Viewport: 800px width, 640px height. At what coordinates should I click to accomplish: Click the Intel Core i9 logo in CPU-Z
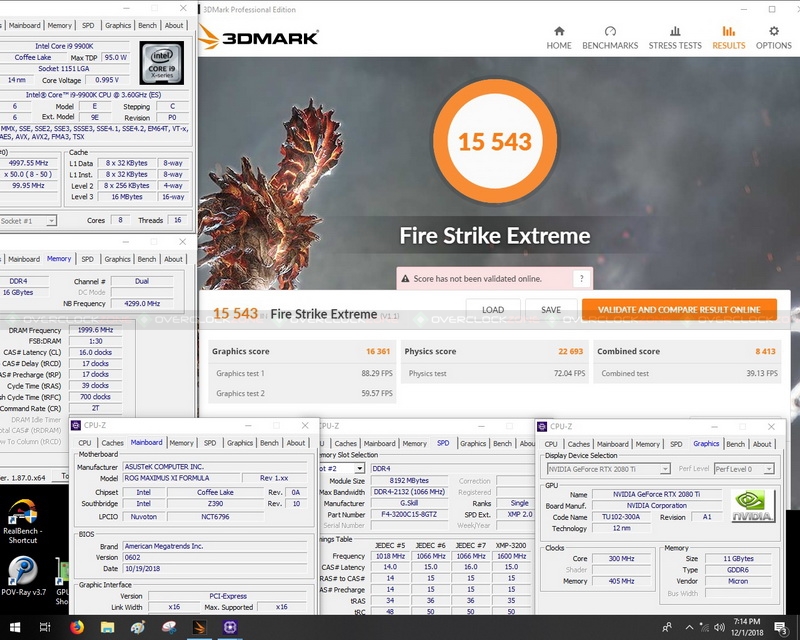point(162,63)
